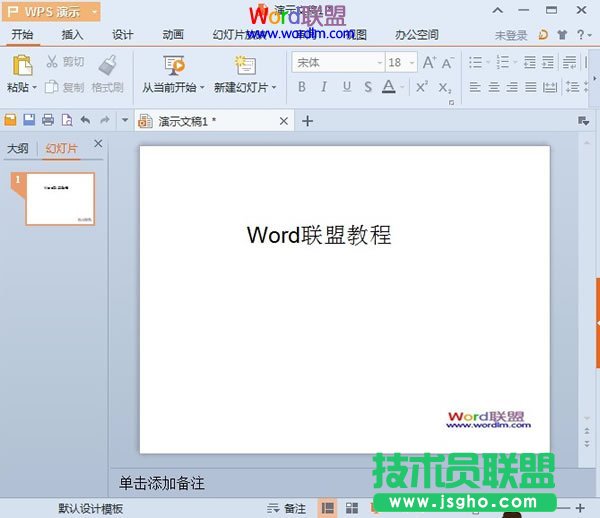Open font color dropdown arrow

pyautogui.click(x=402, y=88)
